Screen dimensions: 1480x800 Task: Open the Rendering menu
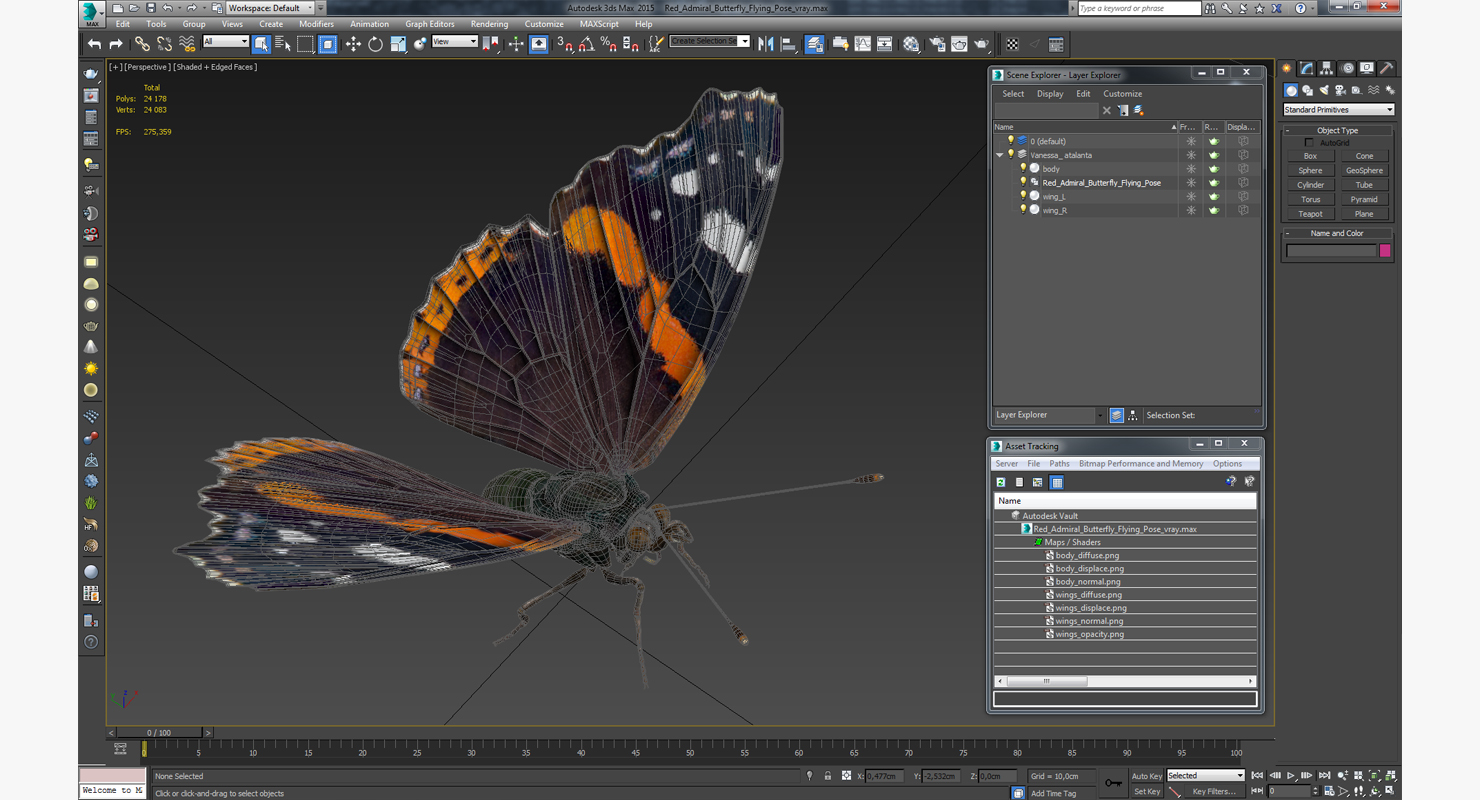(489, 24)
